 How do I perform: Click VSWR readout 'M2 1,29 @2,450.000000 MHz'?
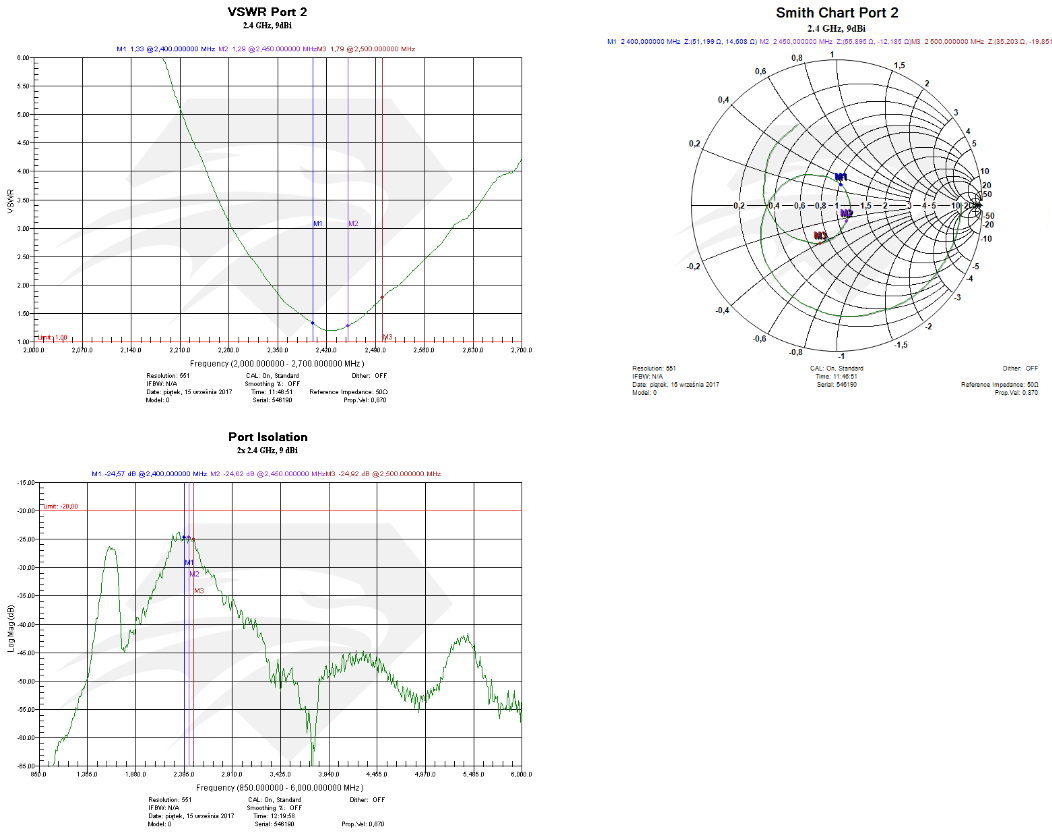267,49
